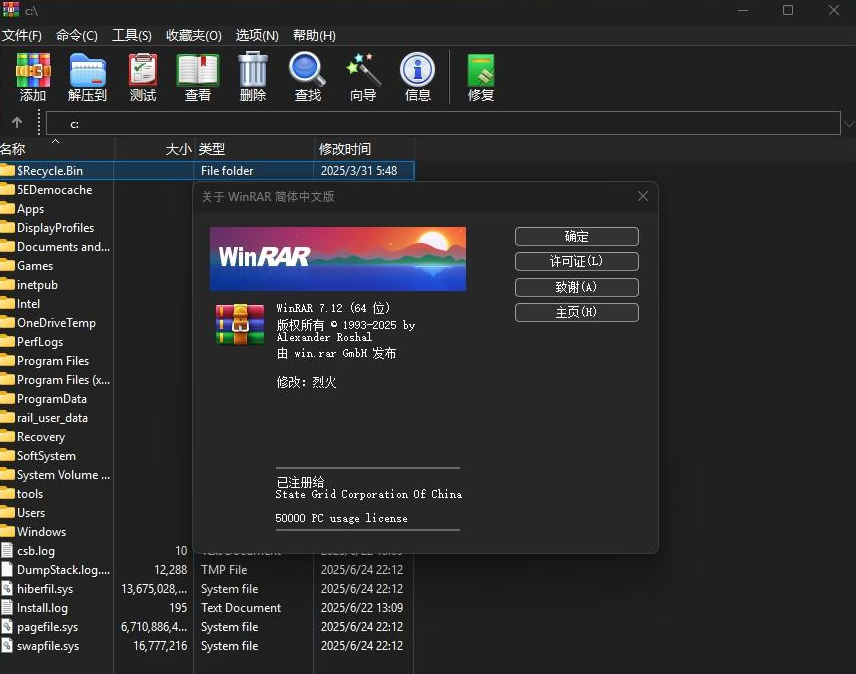
Task: Click the 许可证(L) license button
Action: [x=576, y=261]
